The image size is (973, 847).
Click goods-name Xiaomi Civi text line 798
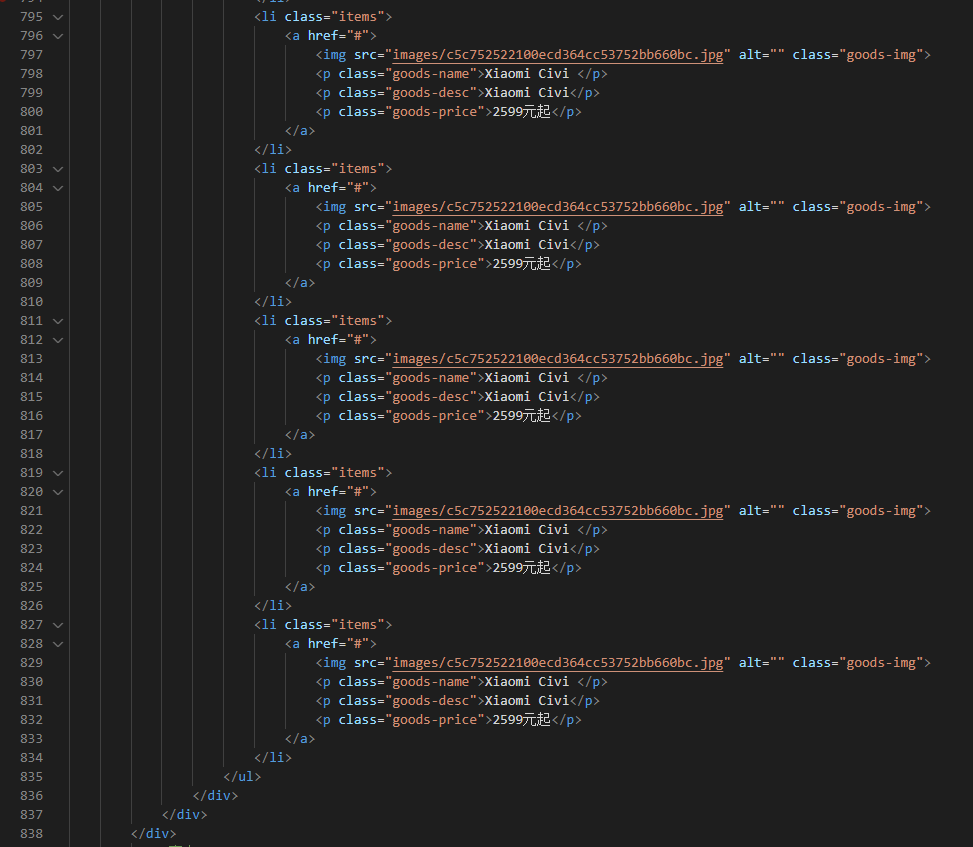(526, 74)
